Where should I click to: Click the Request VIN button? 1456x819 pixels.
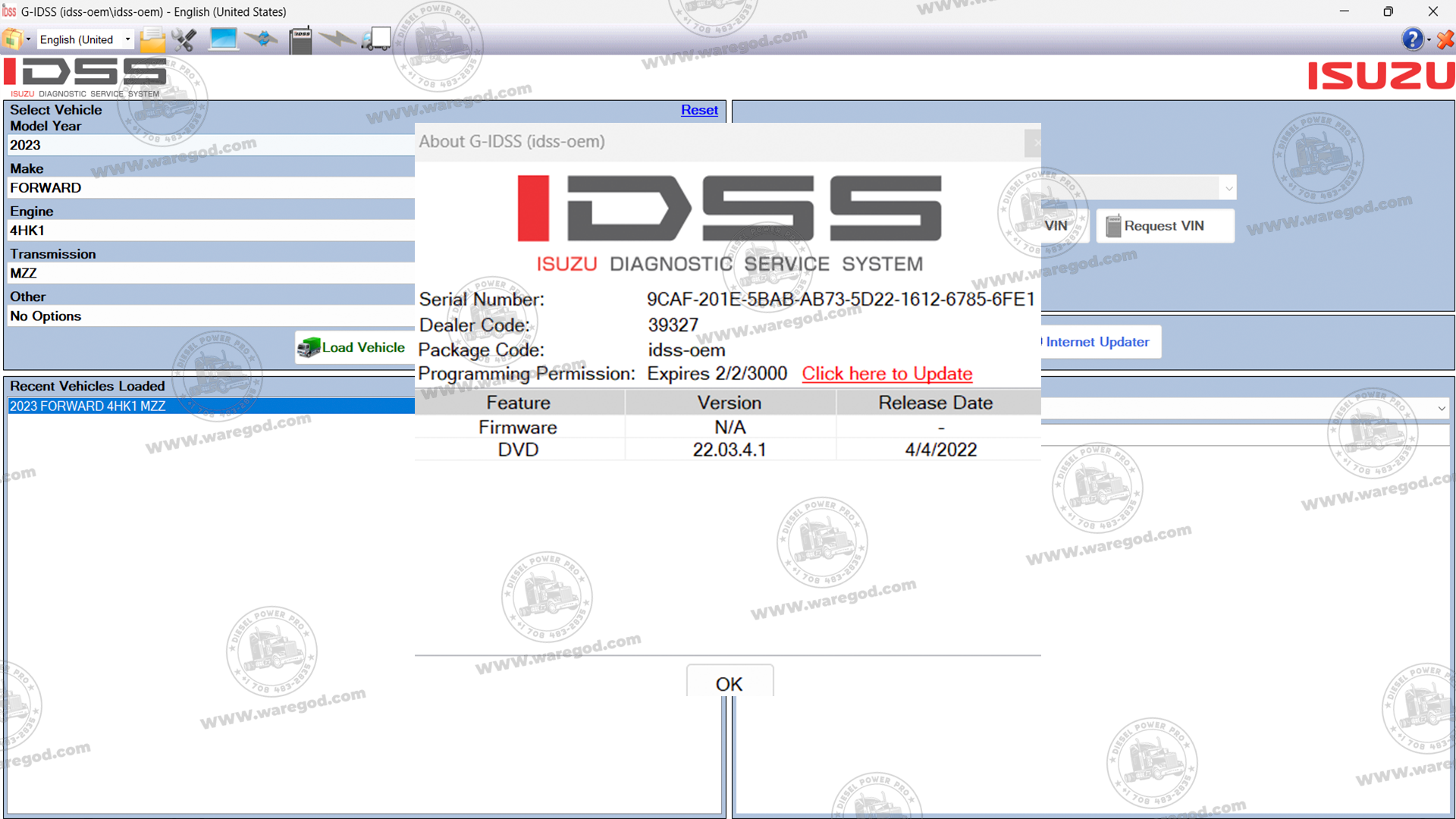coord(1164,226)
